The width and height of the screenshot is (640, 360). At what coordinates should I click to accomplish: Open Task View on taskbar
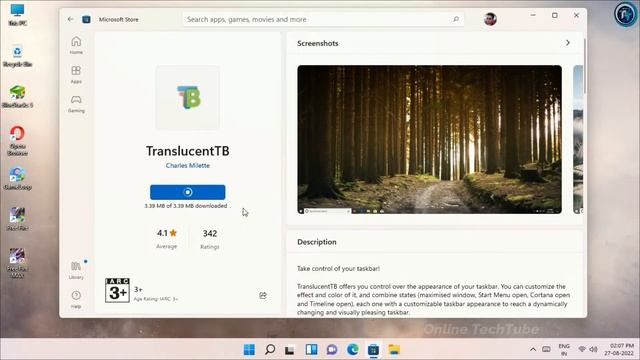pos(290,349)
